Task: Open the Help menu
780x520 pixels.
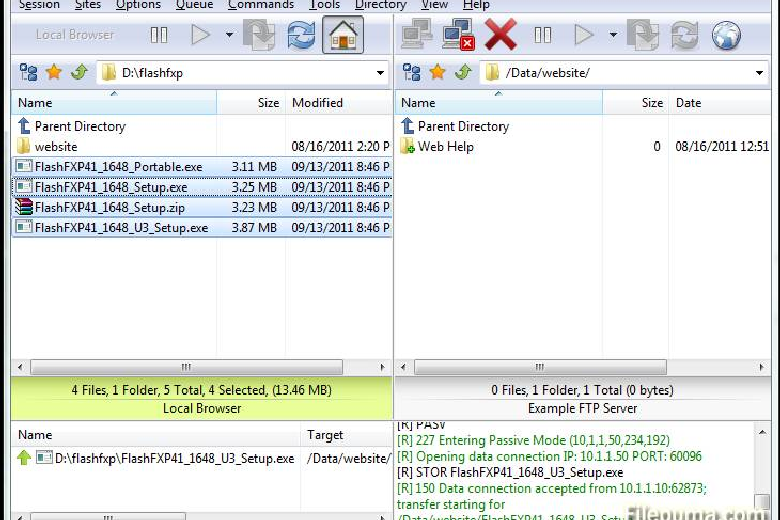Action: 476,5
